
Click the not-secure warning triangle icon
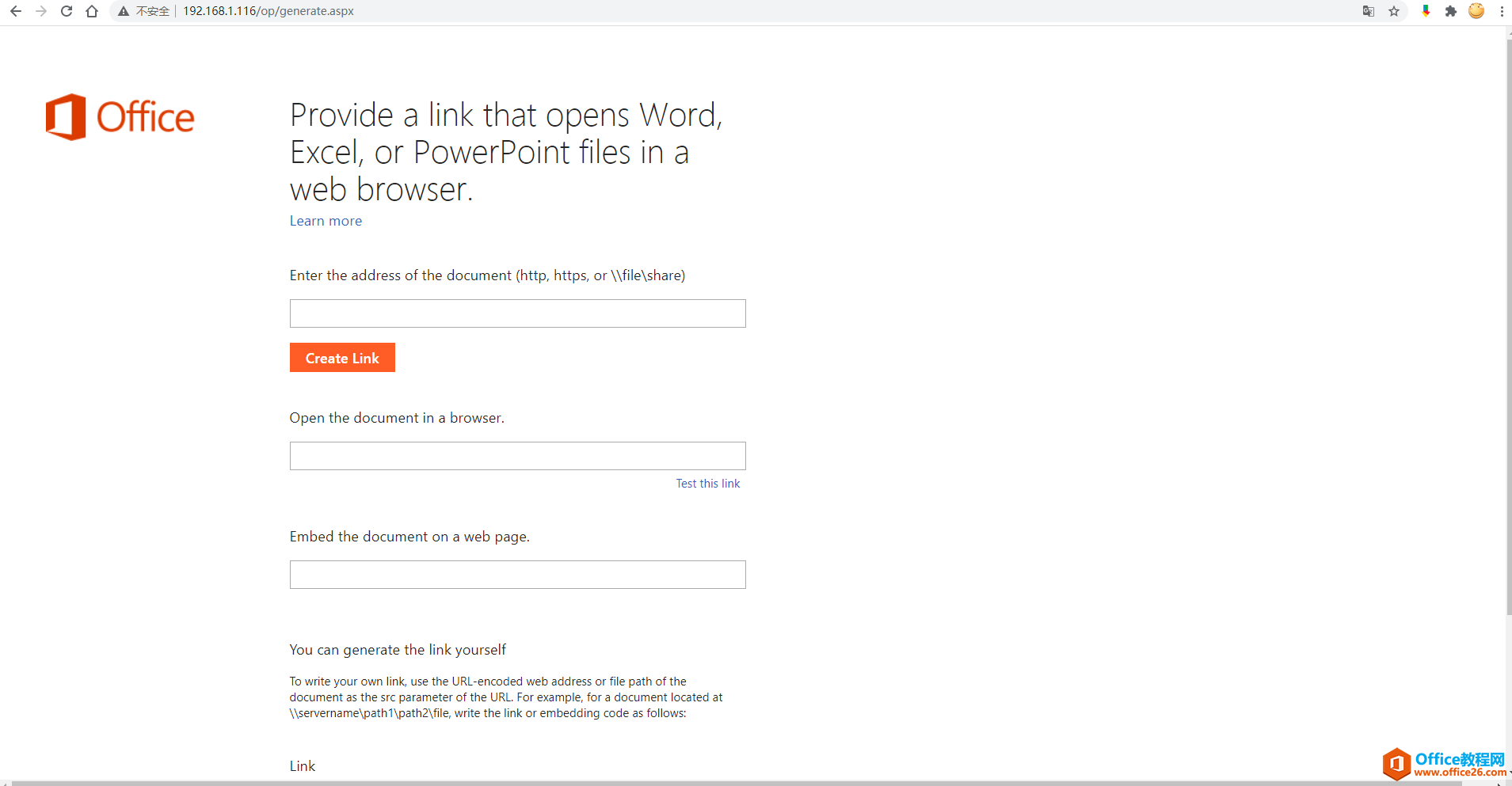click(x=124, y=11)
